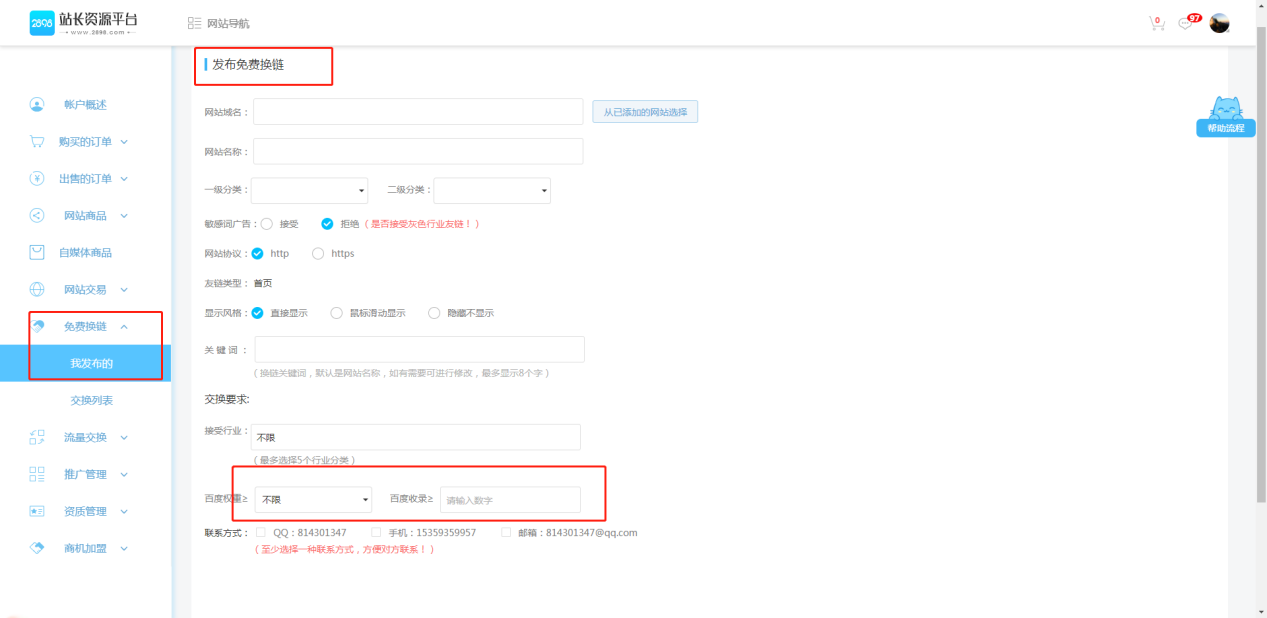Screen dimensions: 1267x618
Task: Open the messages icon with 97 badge
Action: tap(1186, 23)
